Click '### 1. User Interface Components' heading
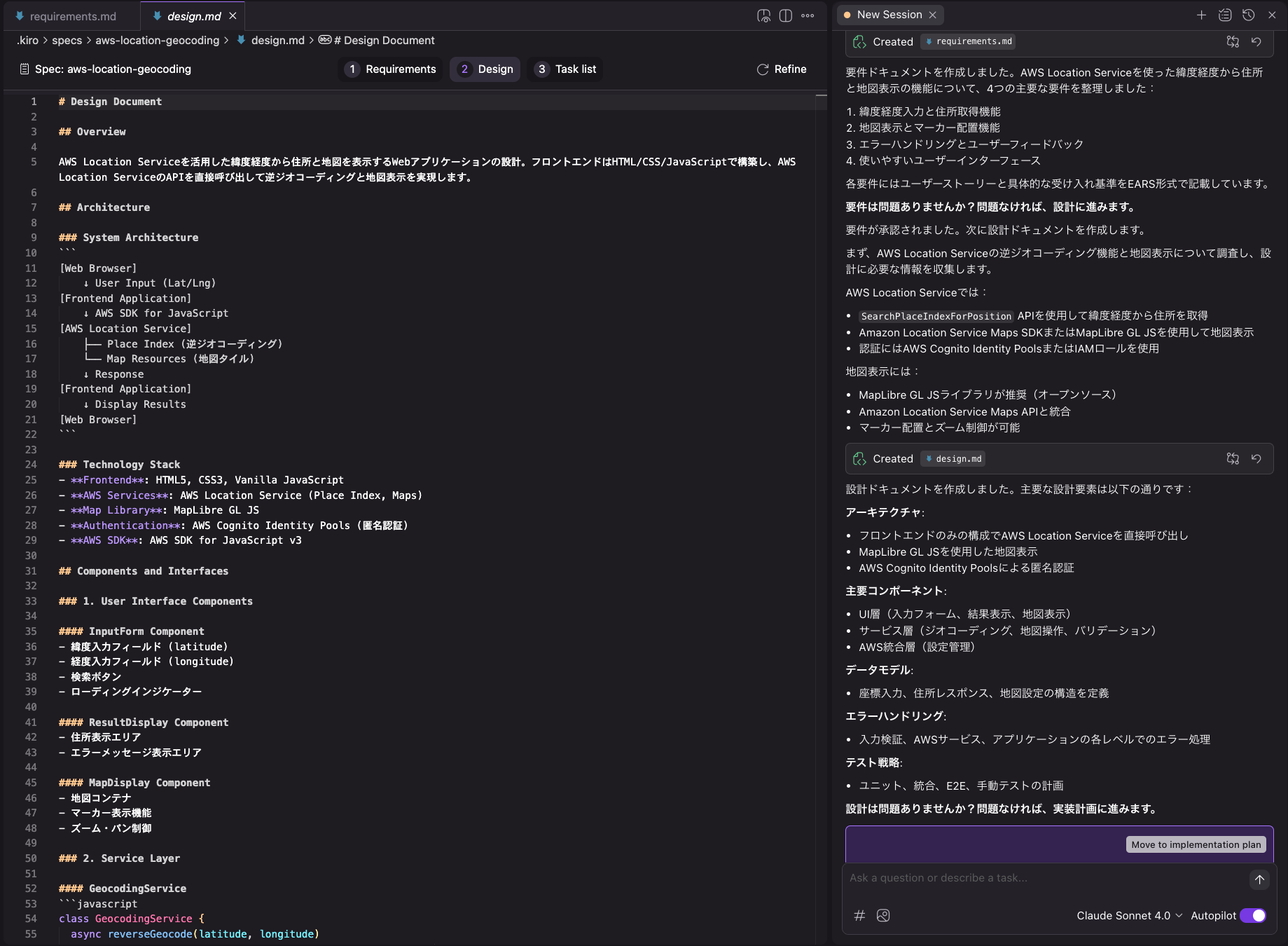This screenshot has height=946, width=1288. pos(155,601)
